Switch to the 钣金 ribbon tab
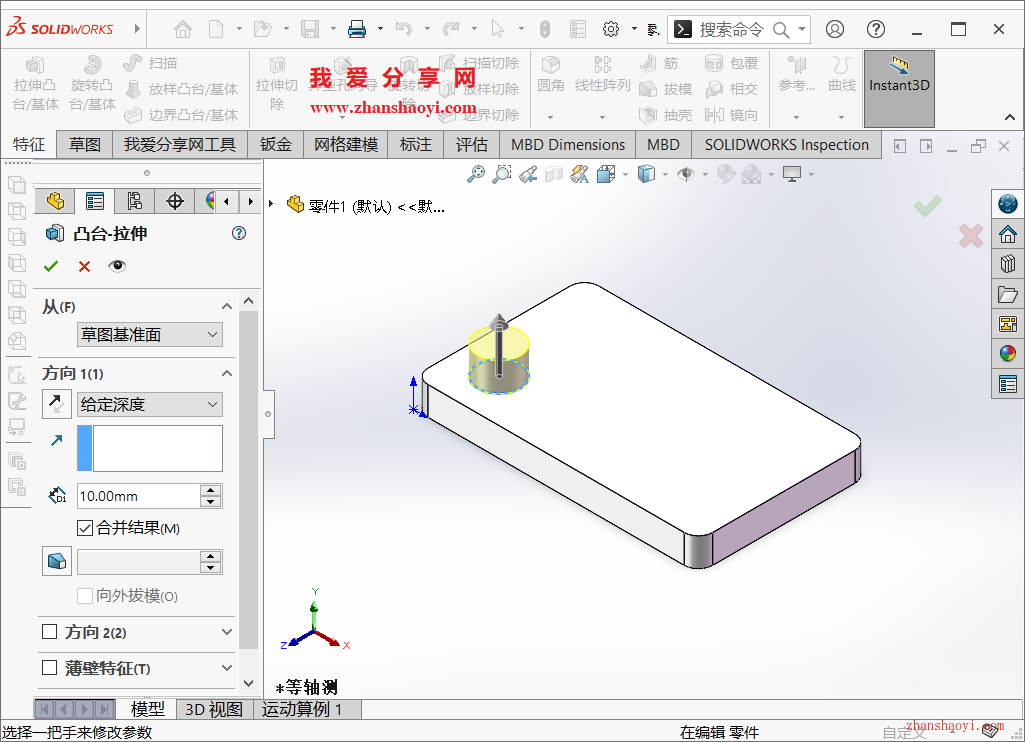Image resolution: width=1025 pixels, height=742 pixels. tap(275, 144)
